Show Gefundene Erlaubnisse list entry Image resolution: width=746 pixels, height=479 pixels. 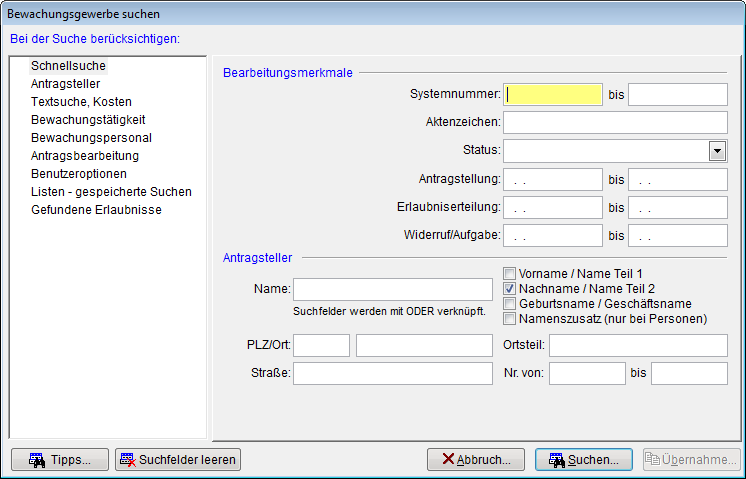96,210
